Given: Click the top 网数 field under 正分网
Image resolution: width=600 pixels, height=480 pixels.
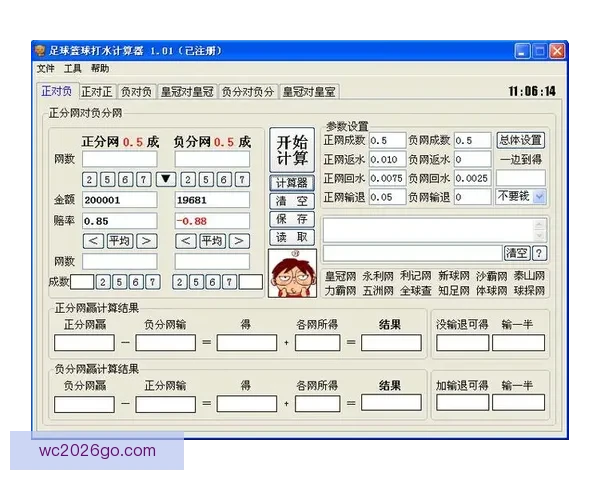Looking at the screenshot, I should (119, 159).
